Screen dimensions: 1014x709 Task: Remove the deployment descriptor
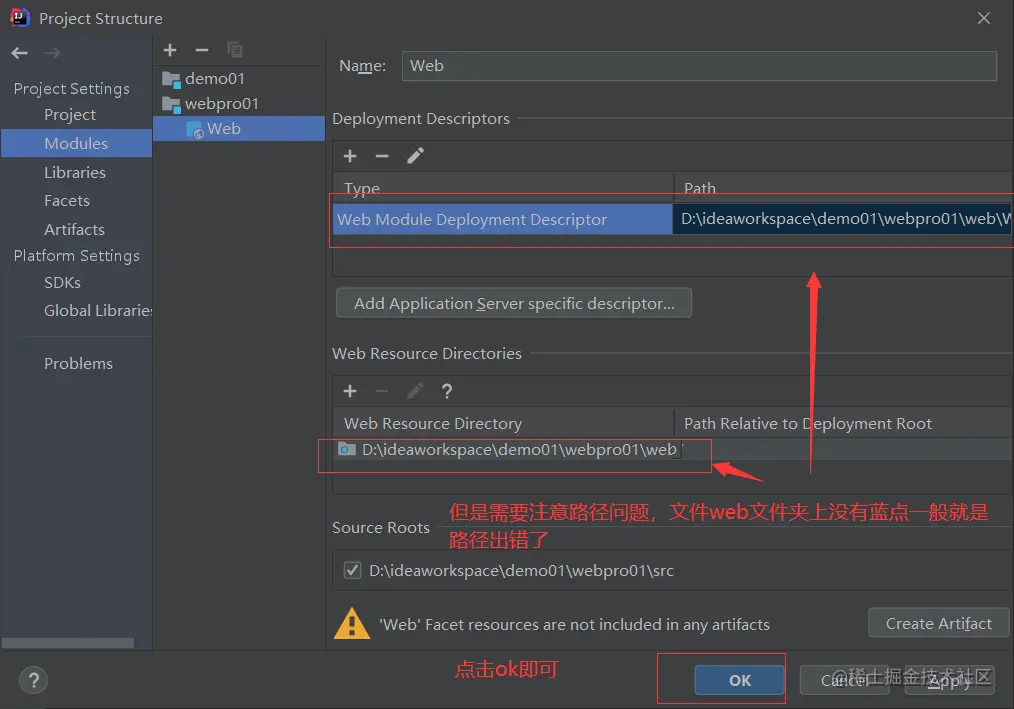click(x=382, y=156)
